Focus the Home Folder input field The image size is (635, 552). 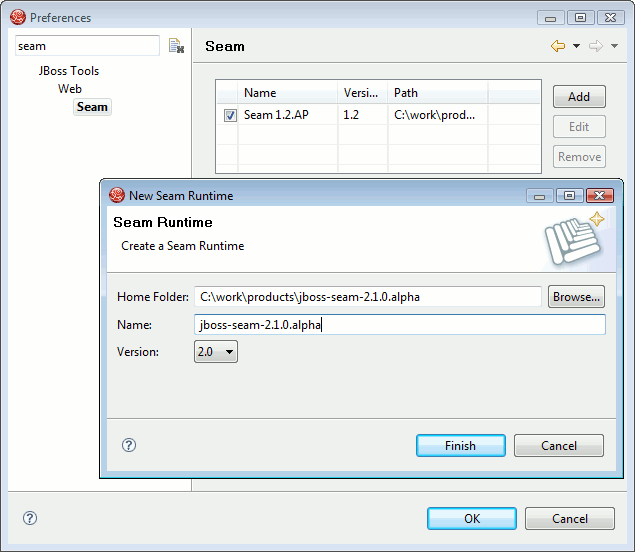[x=368, y=296]
